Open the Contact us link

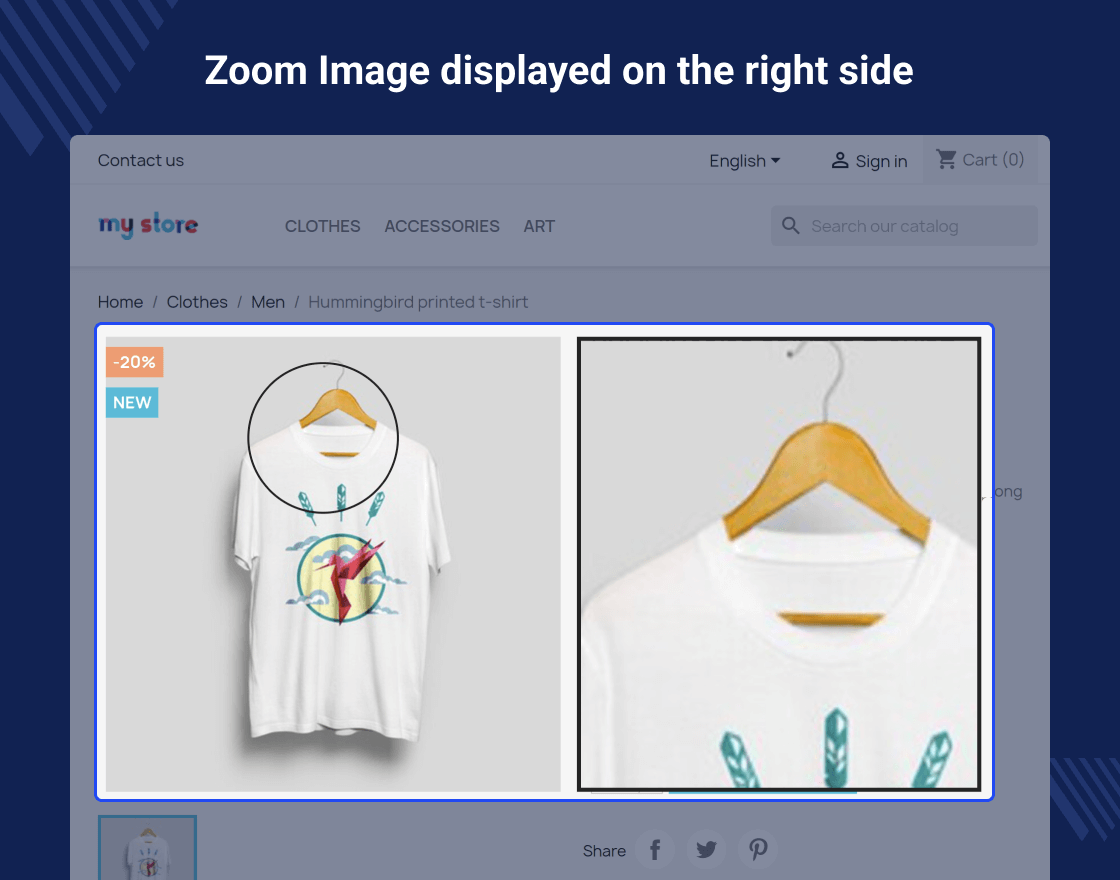pyautogui.click(x=141, y=160)
